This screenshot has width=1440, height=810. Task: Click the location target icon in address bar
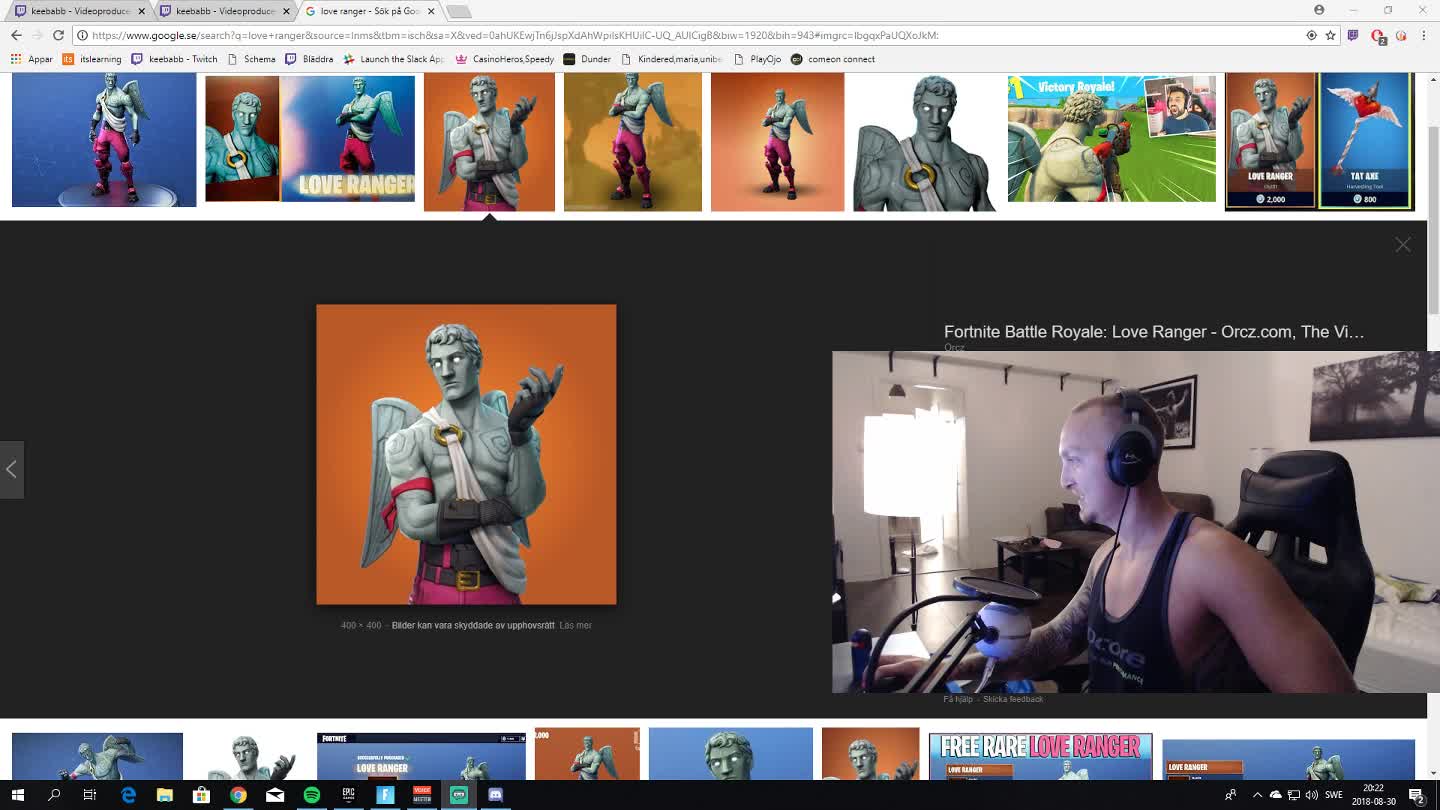[x=1311, y=35]
